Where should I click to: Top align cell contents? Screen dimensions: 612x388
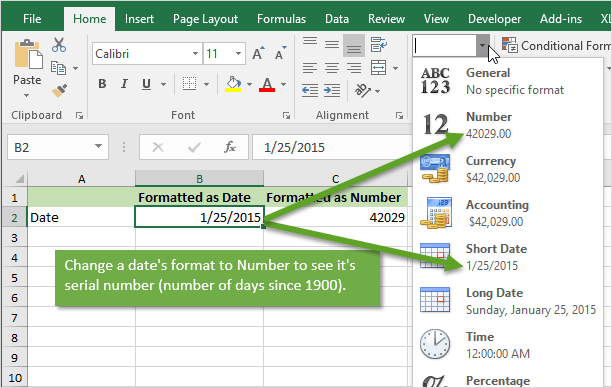pos(310,42)
